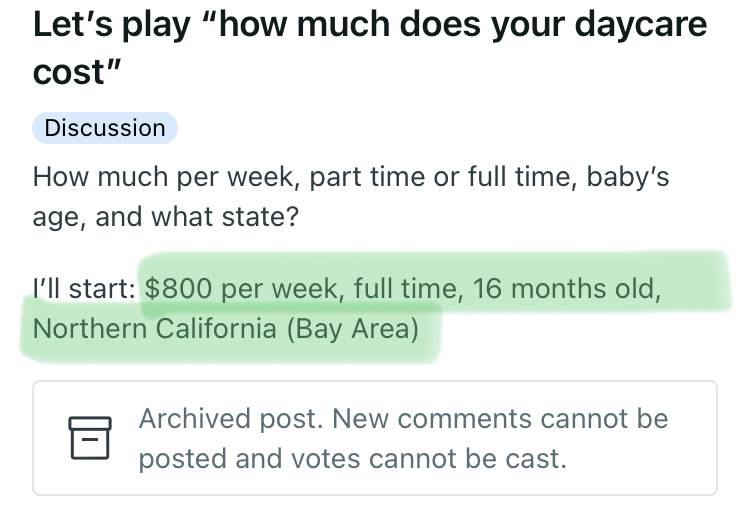Click the "Northern California" highlighted text

(x=154, y=329)
